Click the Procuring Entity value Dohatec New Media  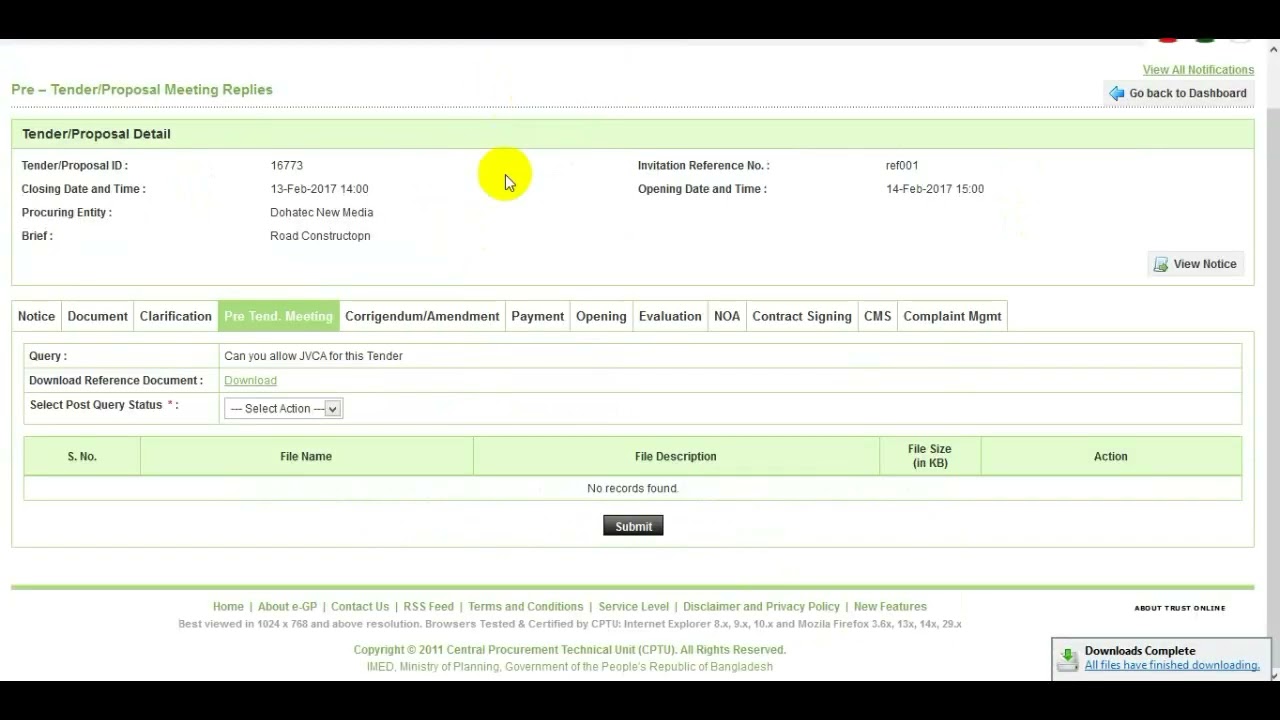click(321, 212)
